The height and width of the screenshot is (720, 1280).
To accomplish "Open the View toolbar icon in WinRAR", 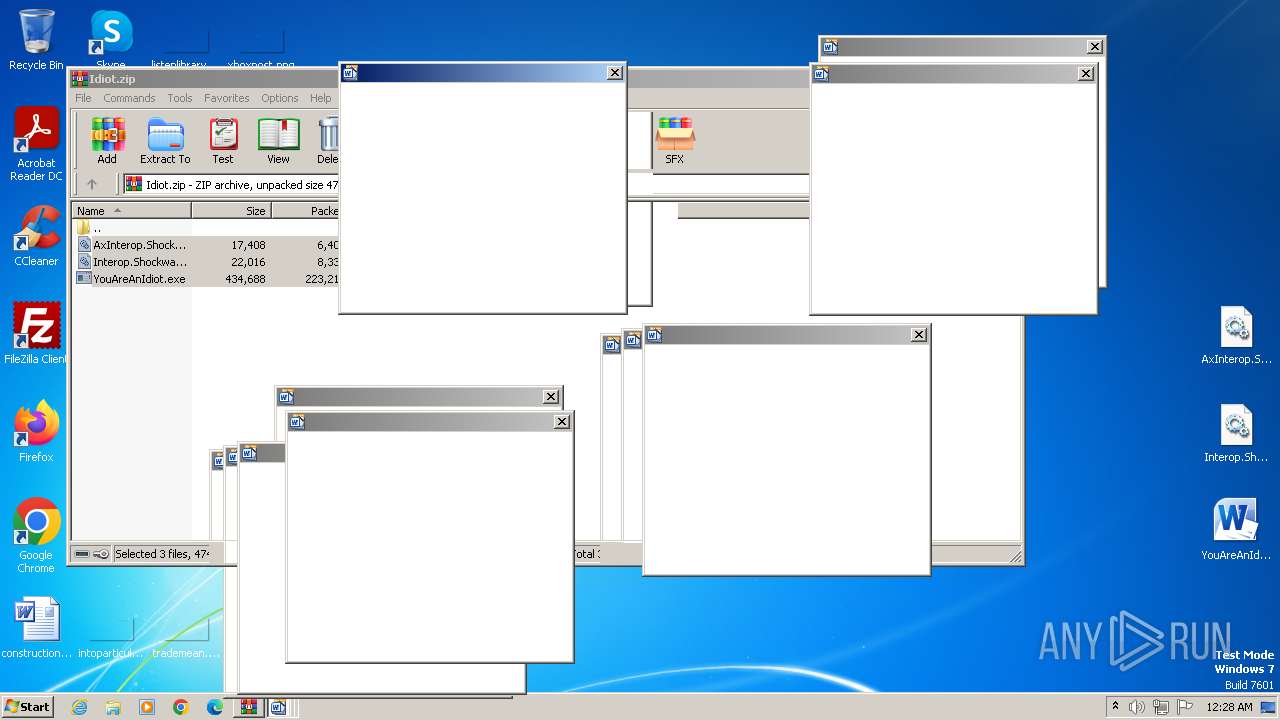I will tap(278, 141).
